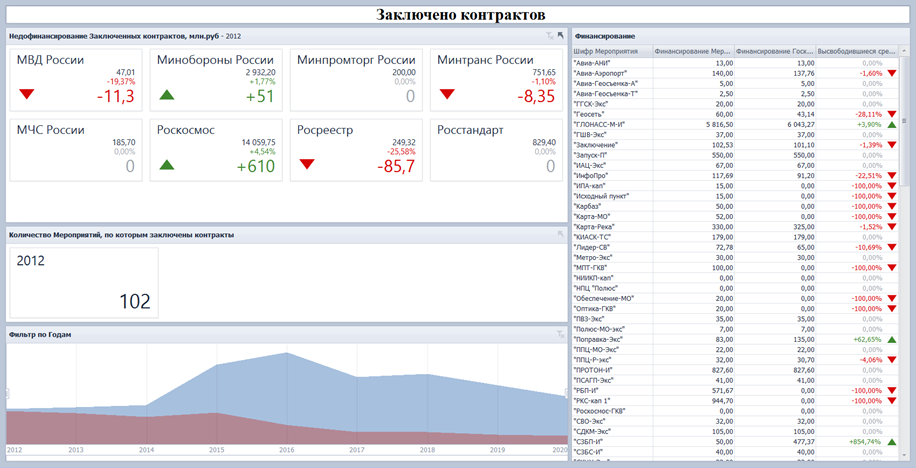Image resolution: width=916 pixels, height=468 pixels.
Task: Click the red arrow in the "ППЦ-Р-экс" row
Action: 891,359
